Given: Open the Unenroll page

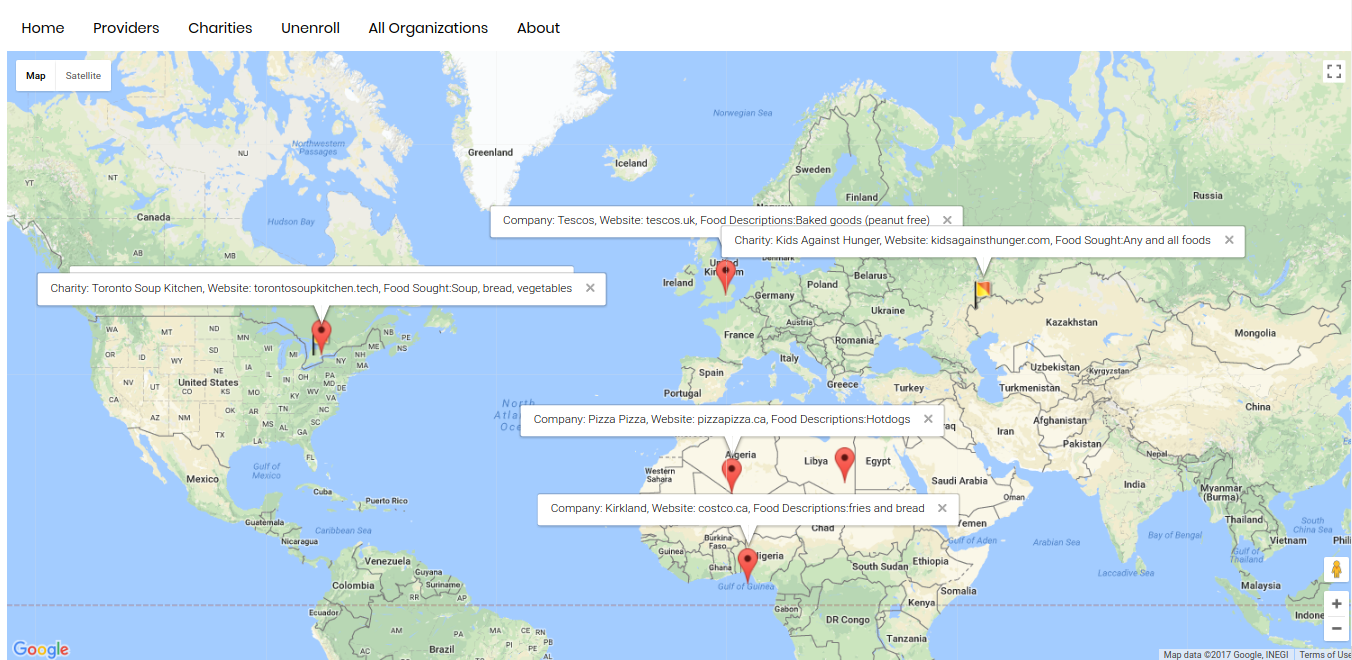Looking at the screenshot, I should click(310, 28).
